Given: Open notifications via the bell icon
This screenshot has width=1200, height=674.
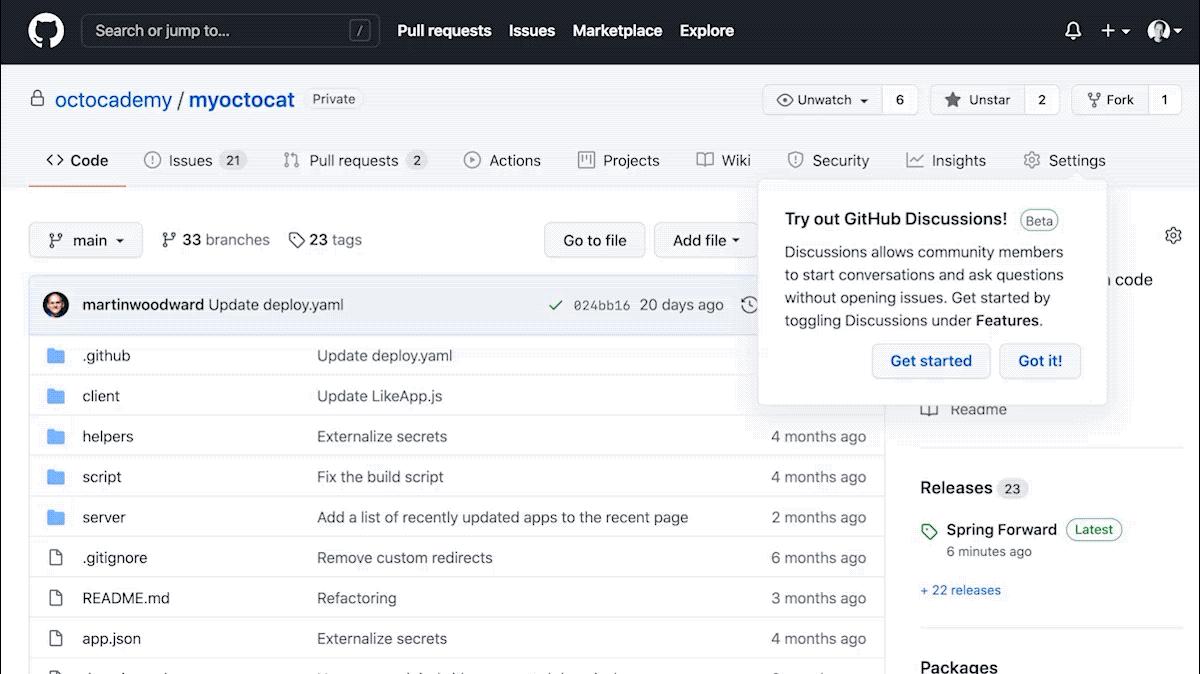Looking at the screenshot, I should [1072, 31].
